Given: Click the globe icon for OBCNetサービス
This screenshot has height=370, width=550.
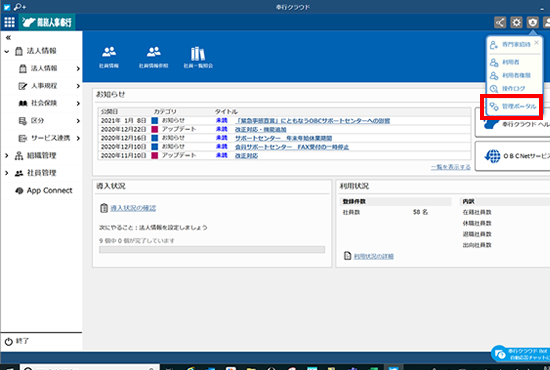Looking at the screenshot, I should click(x=492, y=156).
